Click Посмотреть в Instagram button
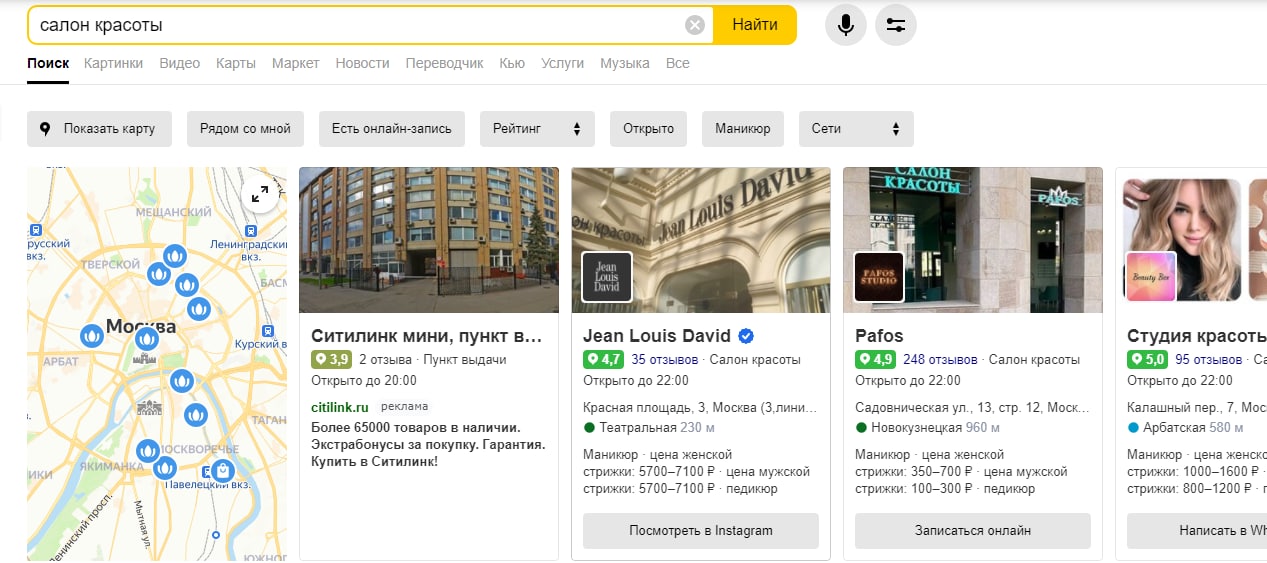Viewport: 1267px width, 563px height. (701, 530)
